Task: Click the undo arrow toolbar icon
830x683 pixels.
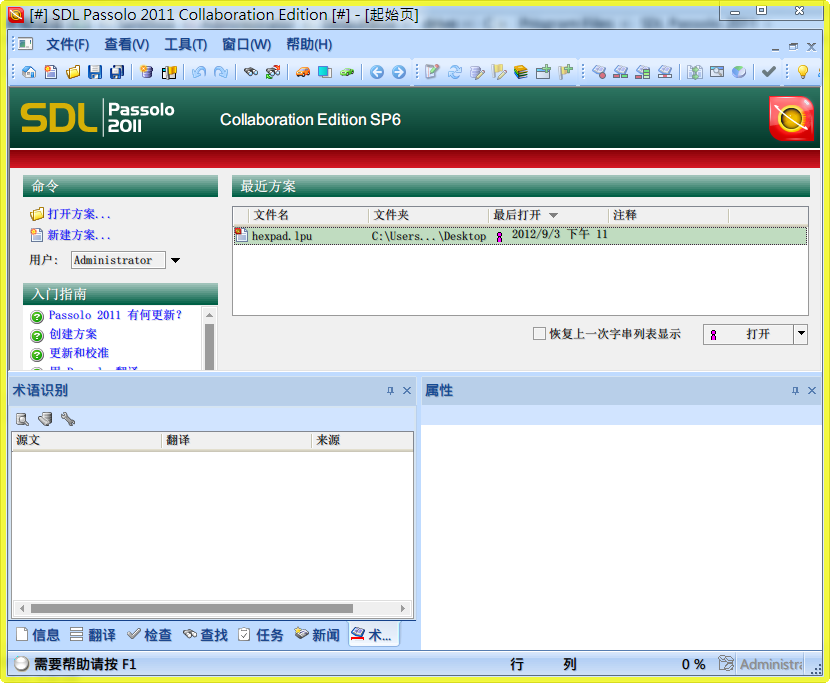Action: [199, 72]
